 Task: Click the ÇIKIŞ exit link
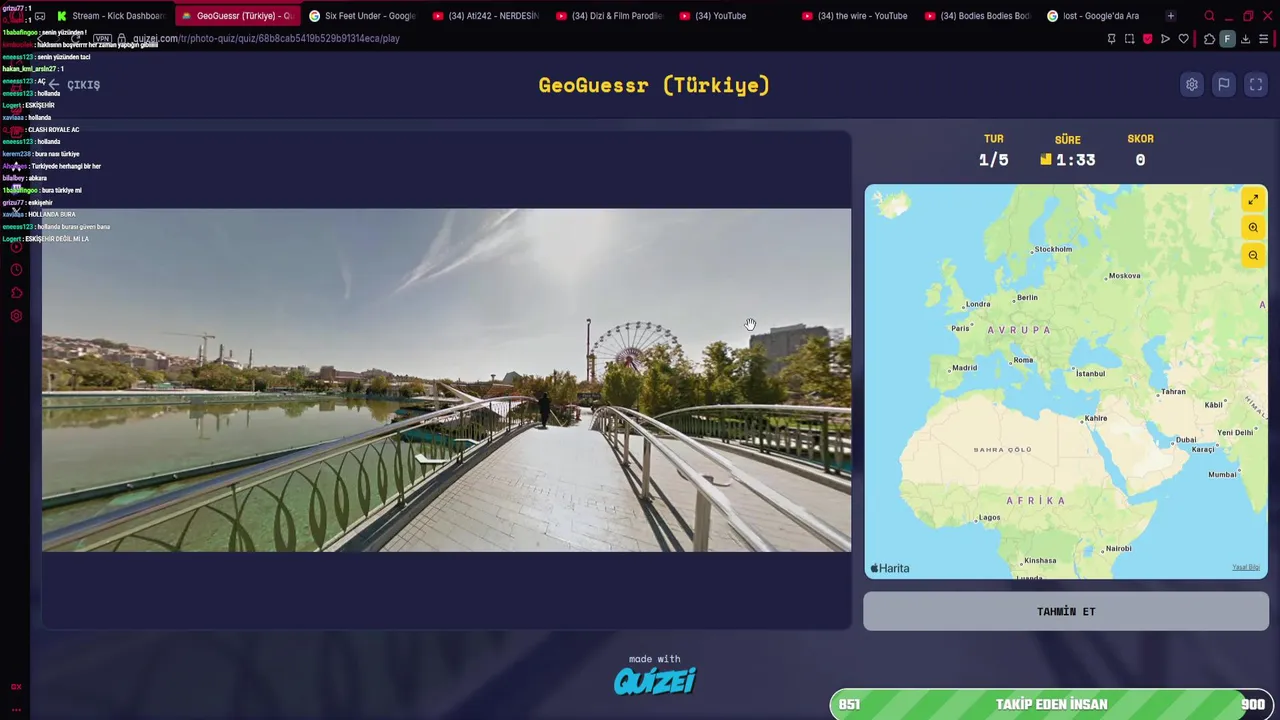click(x=83, y=85)
